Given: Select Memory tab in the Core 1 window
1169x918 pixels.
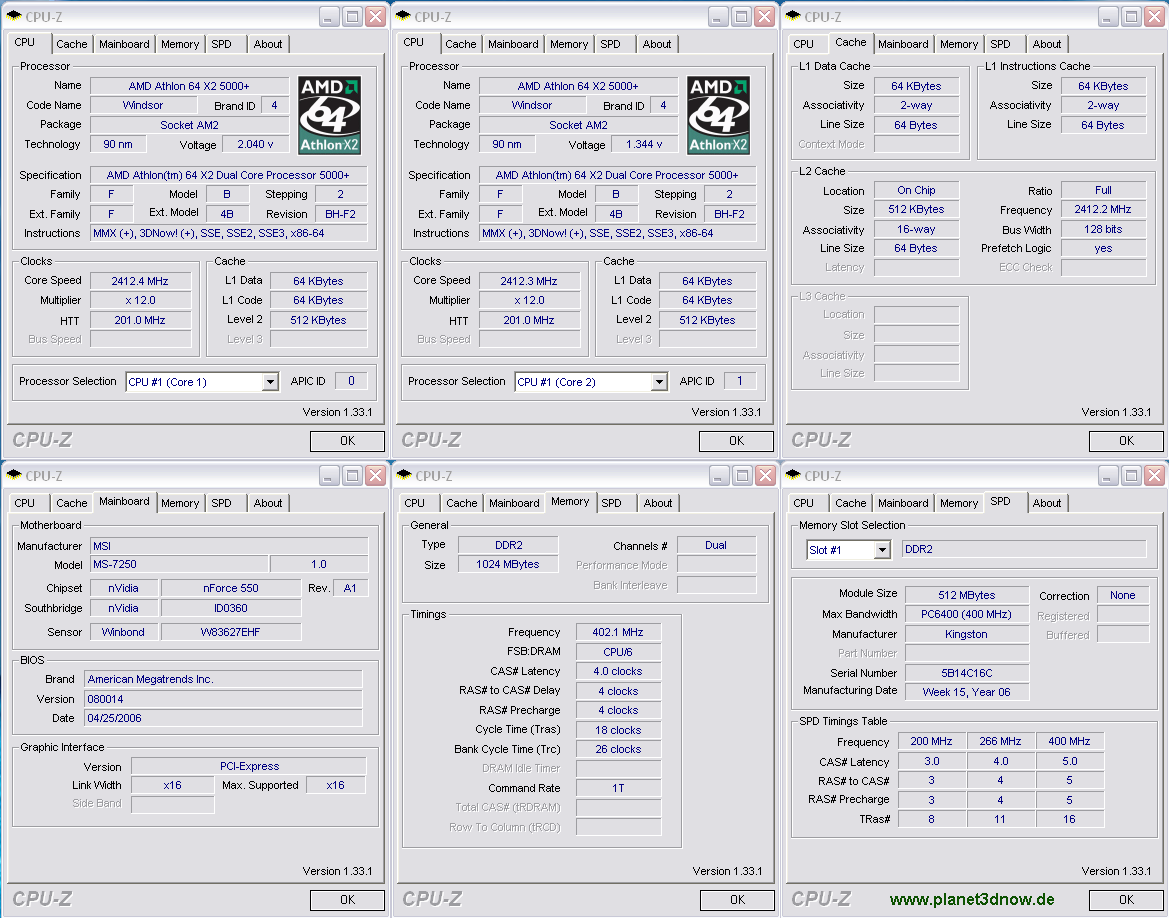Looking at the screenshot, I should [x=180, y=44].
